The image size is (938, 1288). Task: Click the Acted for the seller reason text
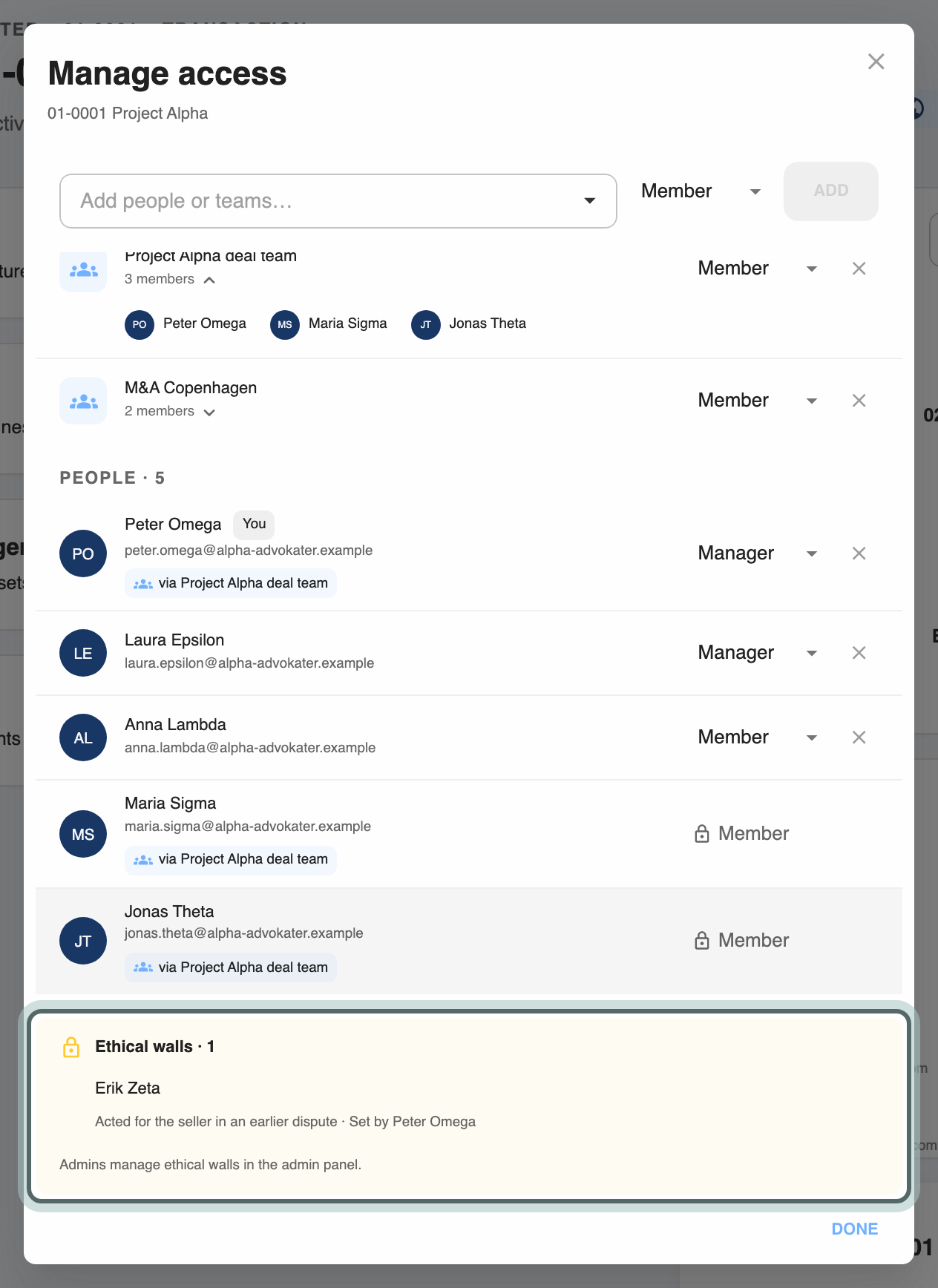click(216, 1122)
